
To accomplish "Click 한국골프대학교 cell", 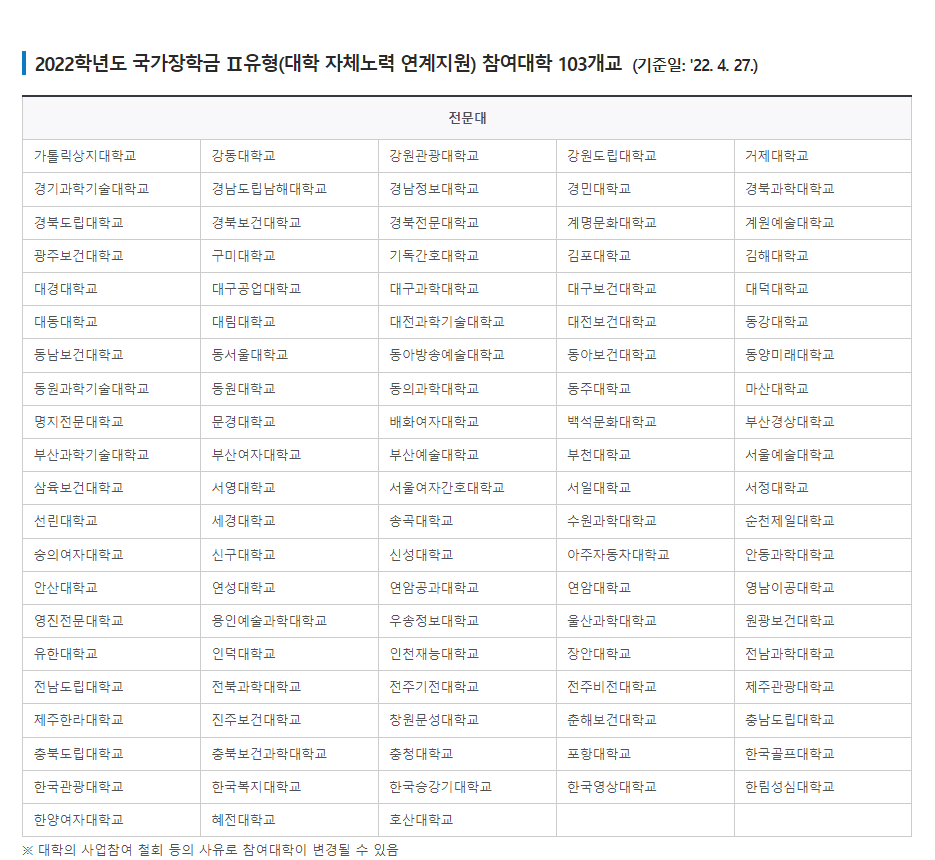I will tap(823, 754).
